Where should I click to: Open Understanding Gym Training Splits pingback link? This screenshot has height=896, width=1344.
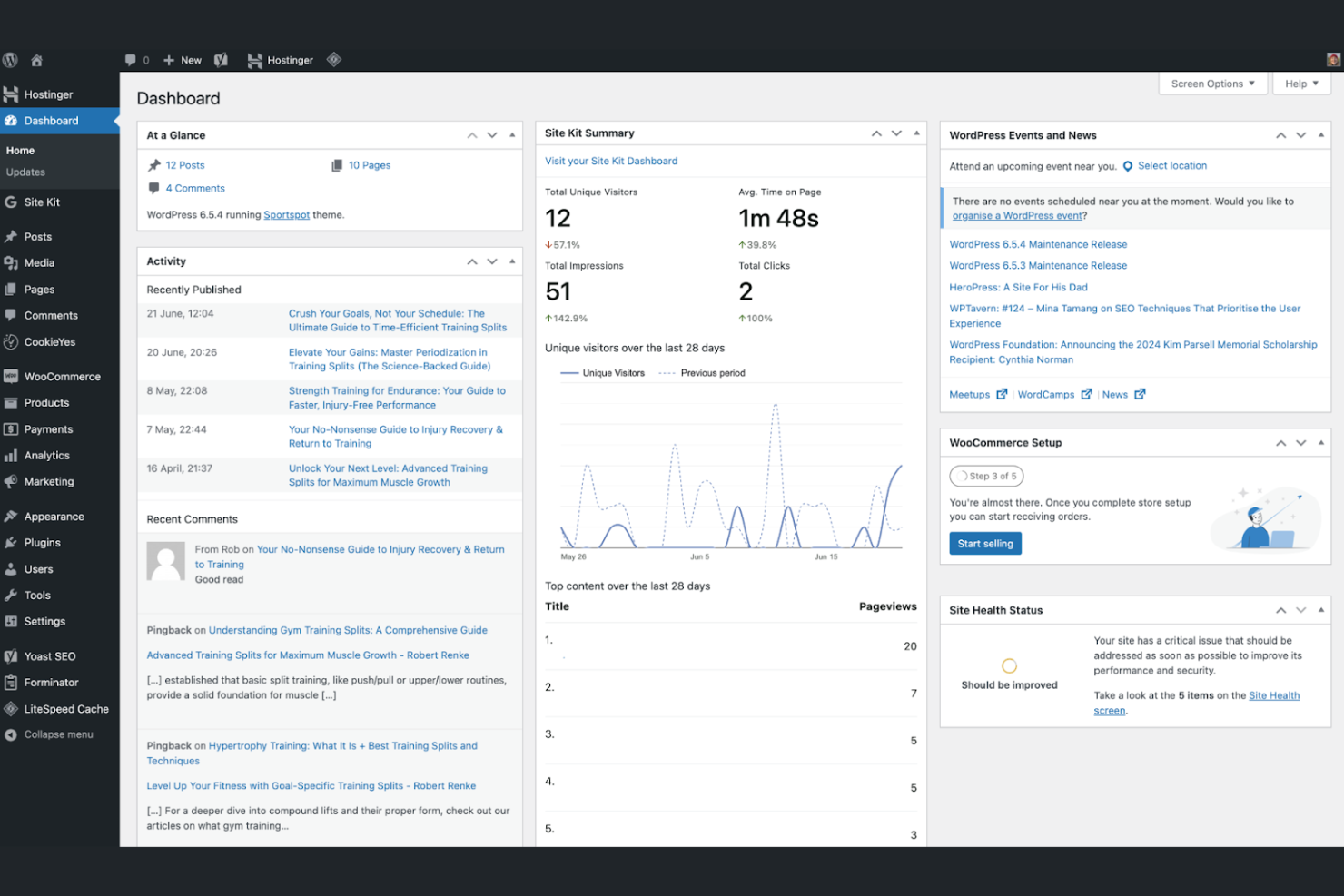pos(348,630)
